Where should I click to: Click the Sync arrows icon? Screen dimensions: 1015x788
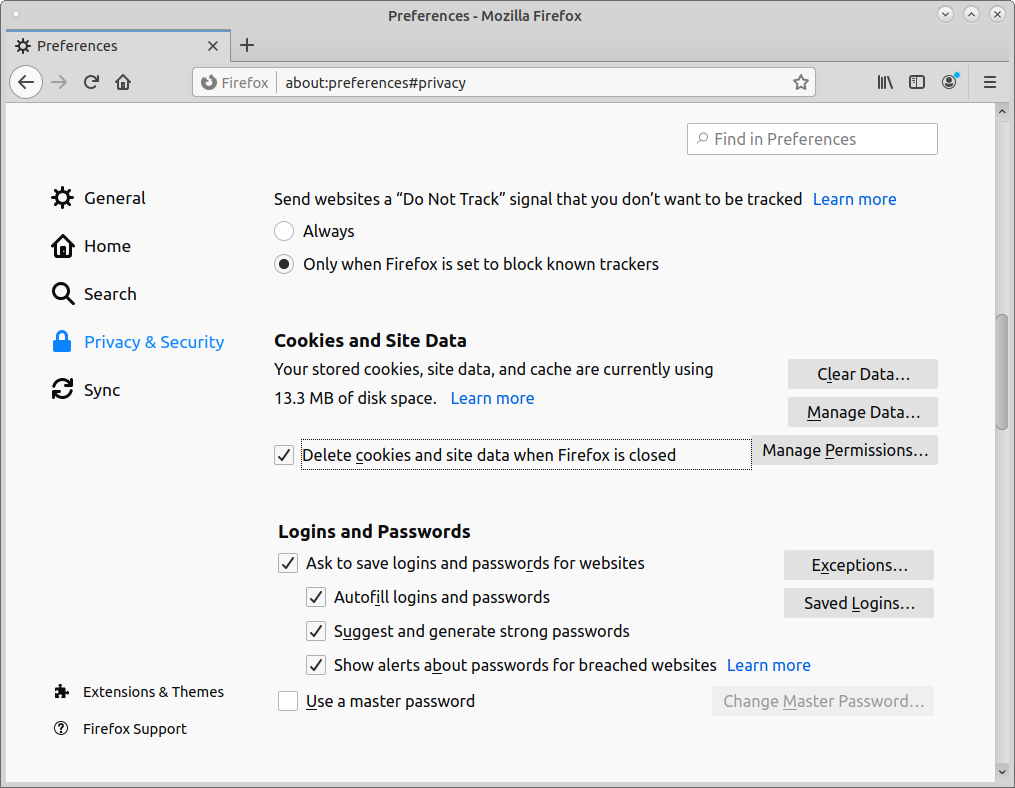click(63, 389)
